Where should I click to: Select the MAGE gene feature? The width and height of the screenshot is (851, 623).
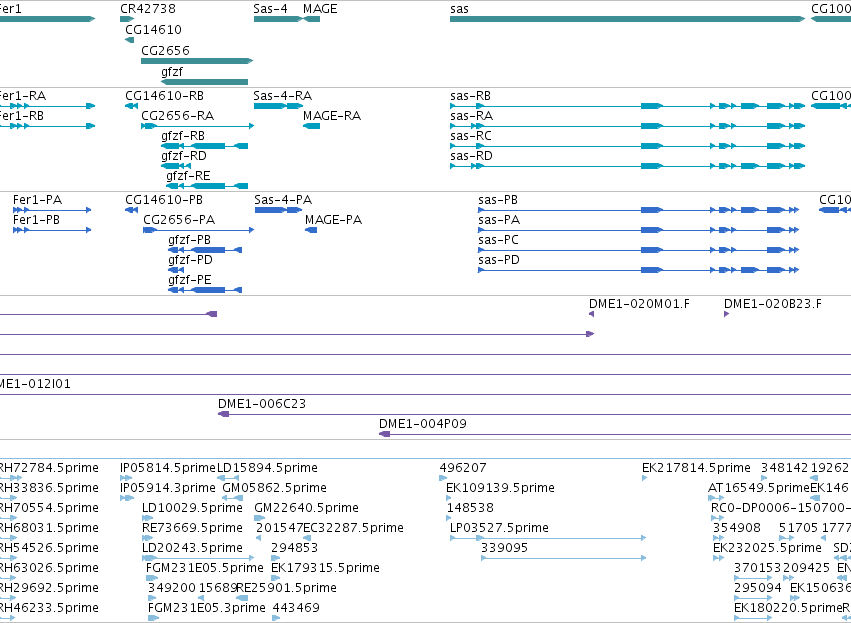click(312, 19)
